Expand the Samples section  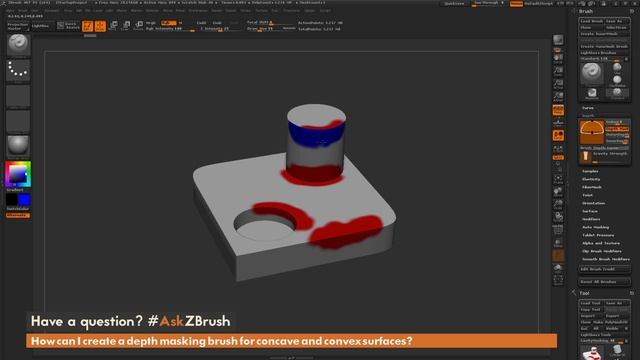coord(590,171)
